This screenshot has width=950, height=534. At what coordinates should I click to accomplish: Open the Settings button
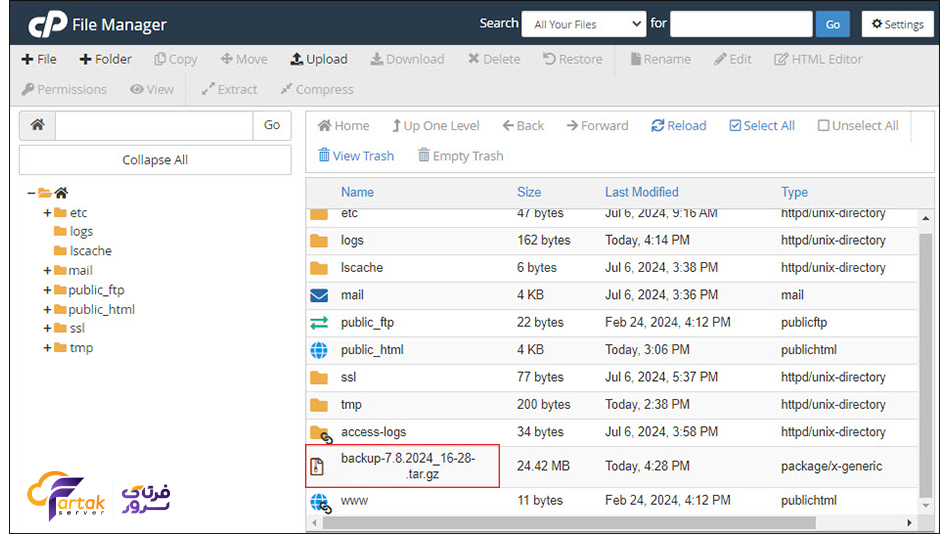897,24
